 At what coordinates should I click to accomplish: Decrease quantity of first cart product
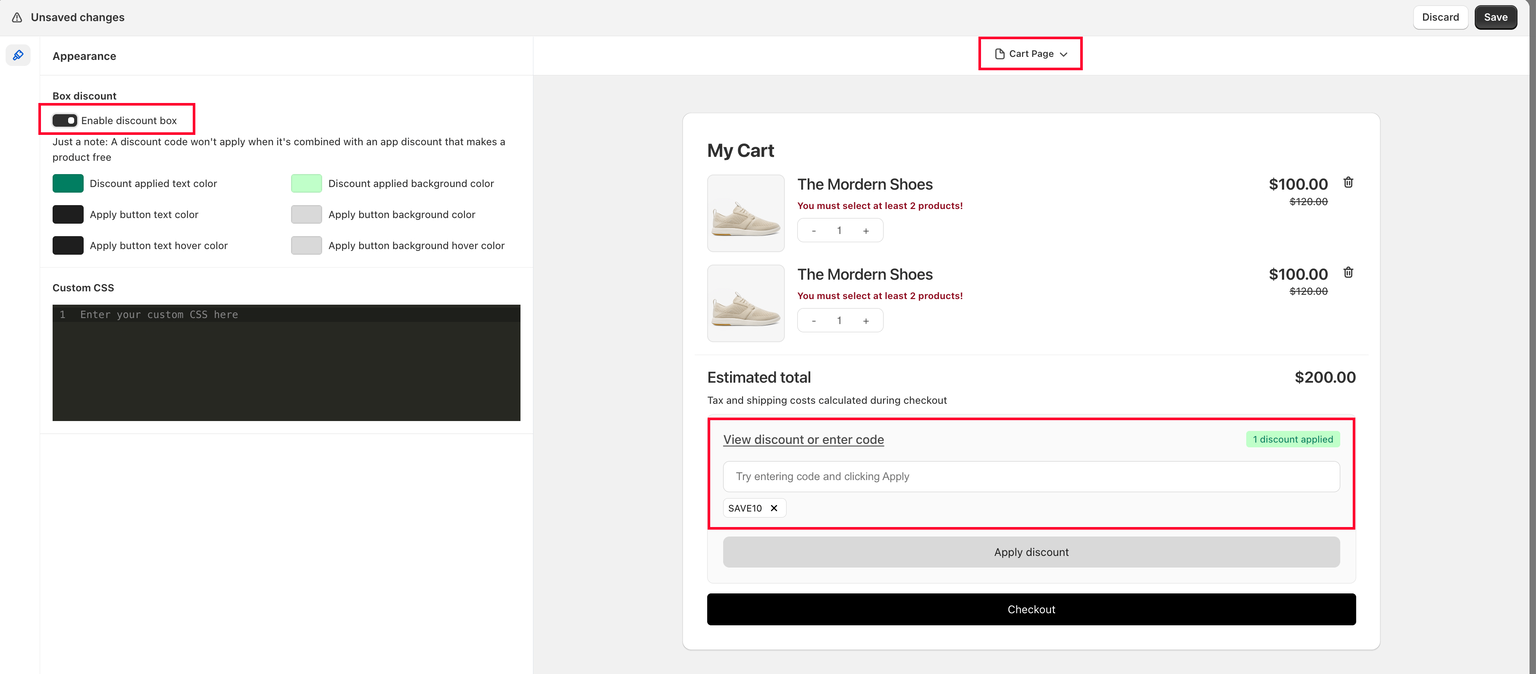coord(814,231)
